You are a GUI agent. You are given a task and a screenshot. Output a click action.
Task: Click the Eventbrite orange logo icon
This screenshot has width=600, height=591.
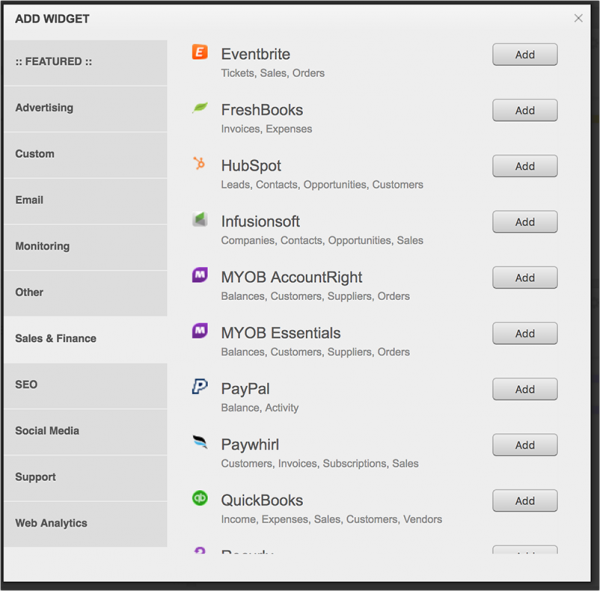pos(200,53)
